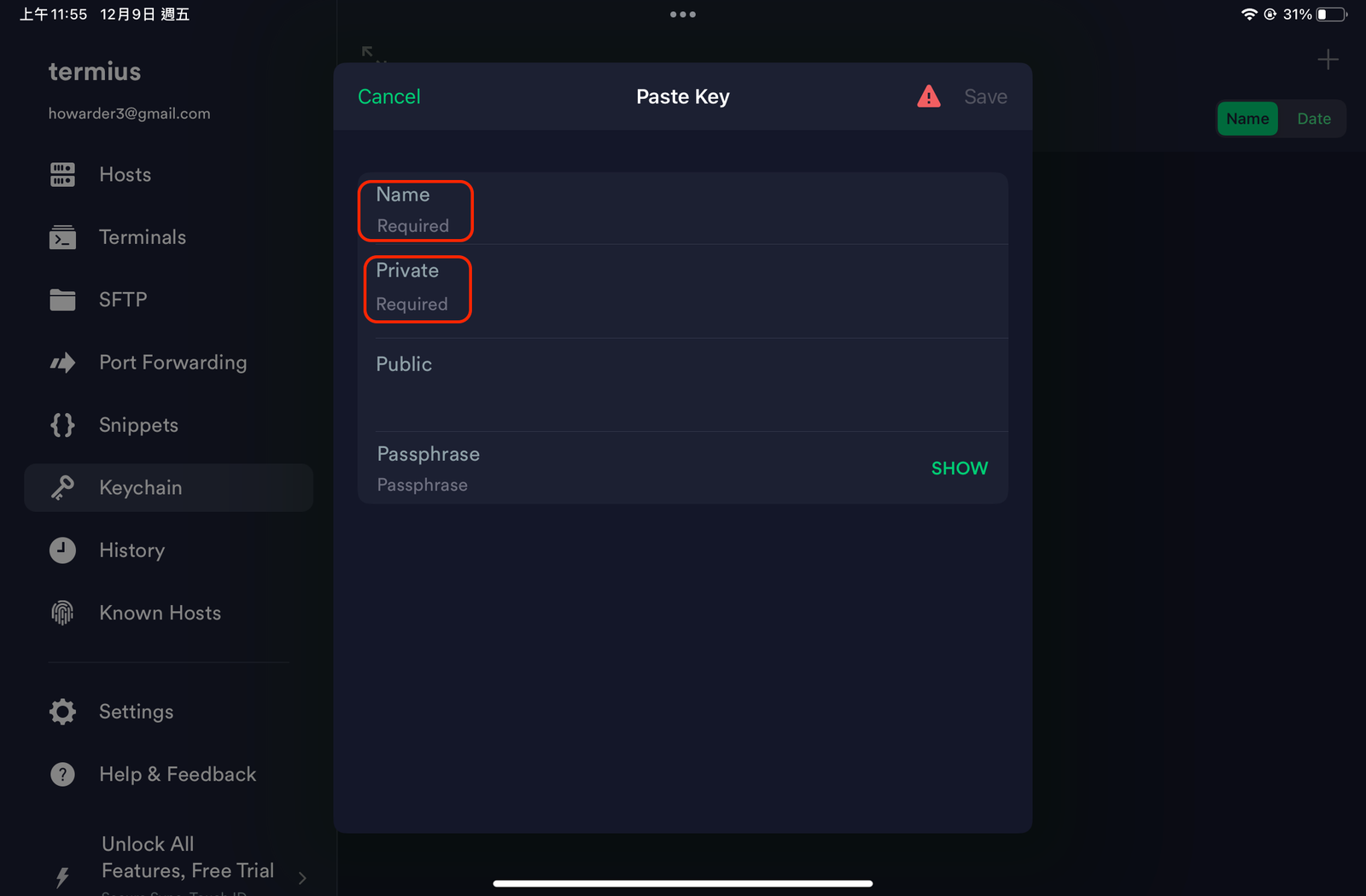Switch sorting to Date
The height and width of the screenshot is (896, 1366).
[x=1314, y=119]
